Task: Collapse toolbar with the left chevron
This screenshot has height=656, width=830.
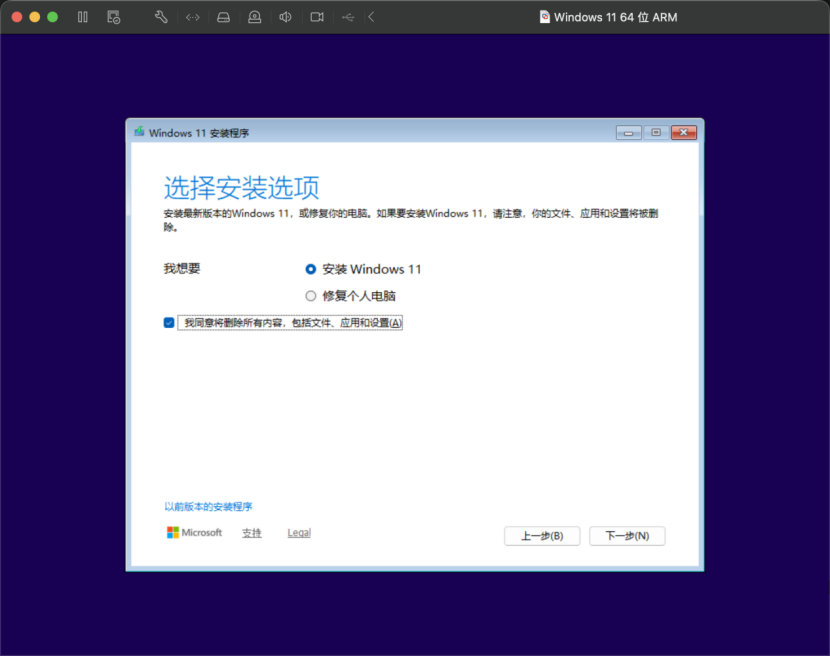Action: pyautogui.click(x=371, y=17)
